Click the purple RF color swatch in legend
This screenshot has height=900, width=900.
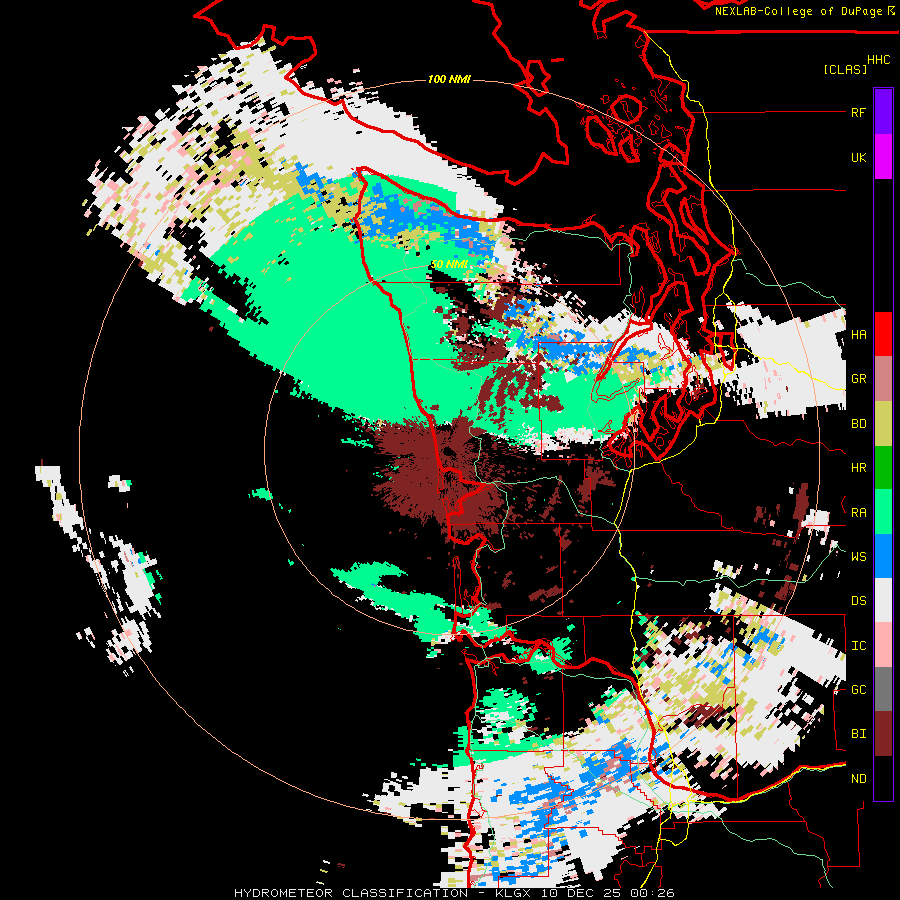point(883,112)
